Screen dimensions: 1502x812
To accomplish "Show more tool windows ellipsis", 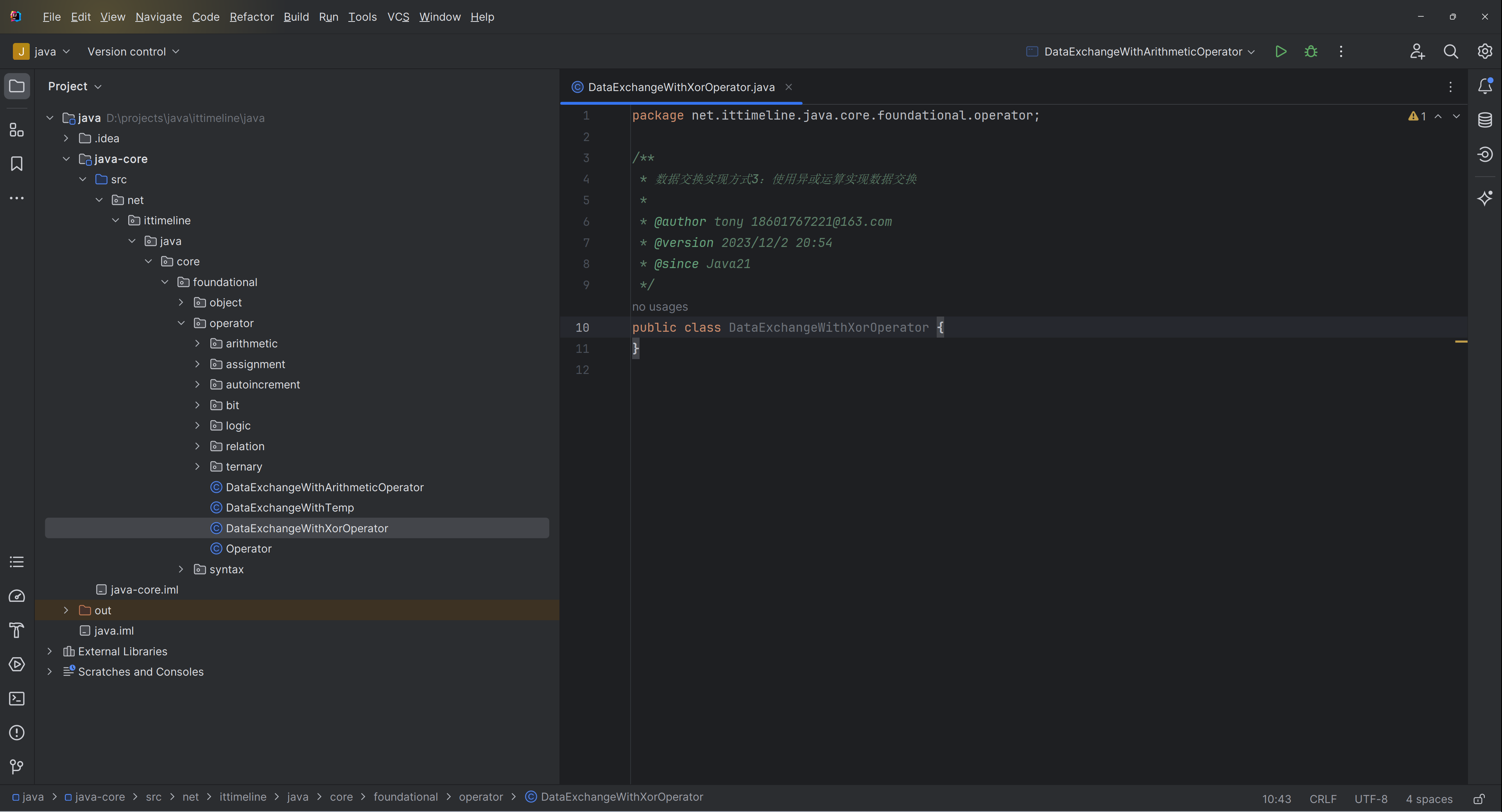I will (17, 198).
